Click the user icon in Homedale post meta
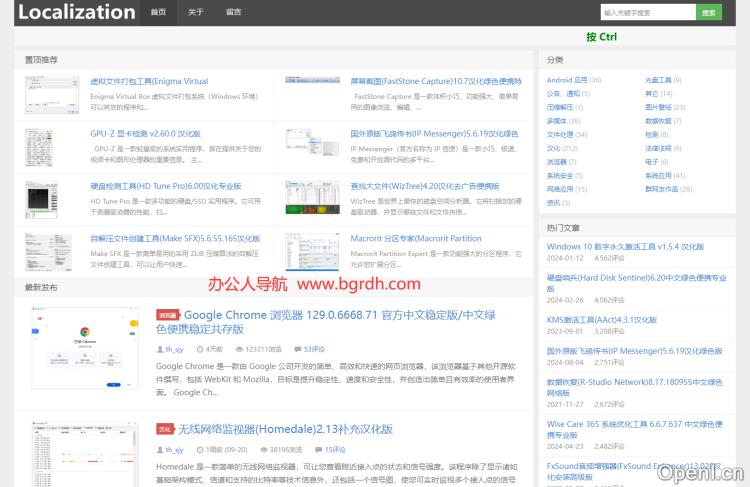This screenshot has height=487, width=750. click(160, 450)
